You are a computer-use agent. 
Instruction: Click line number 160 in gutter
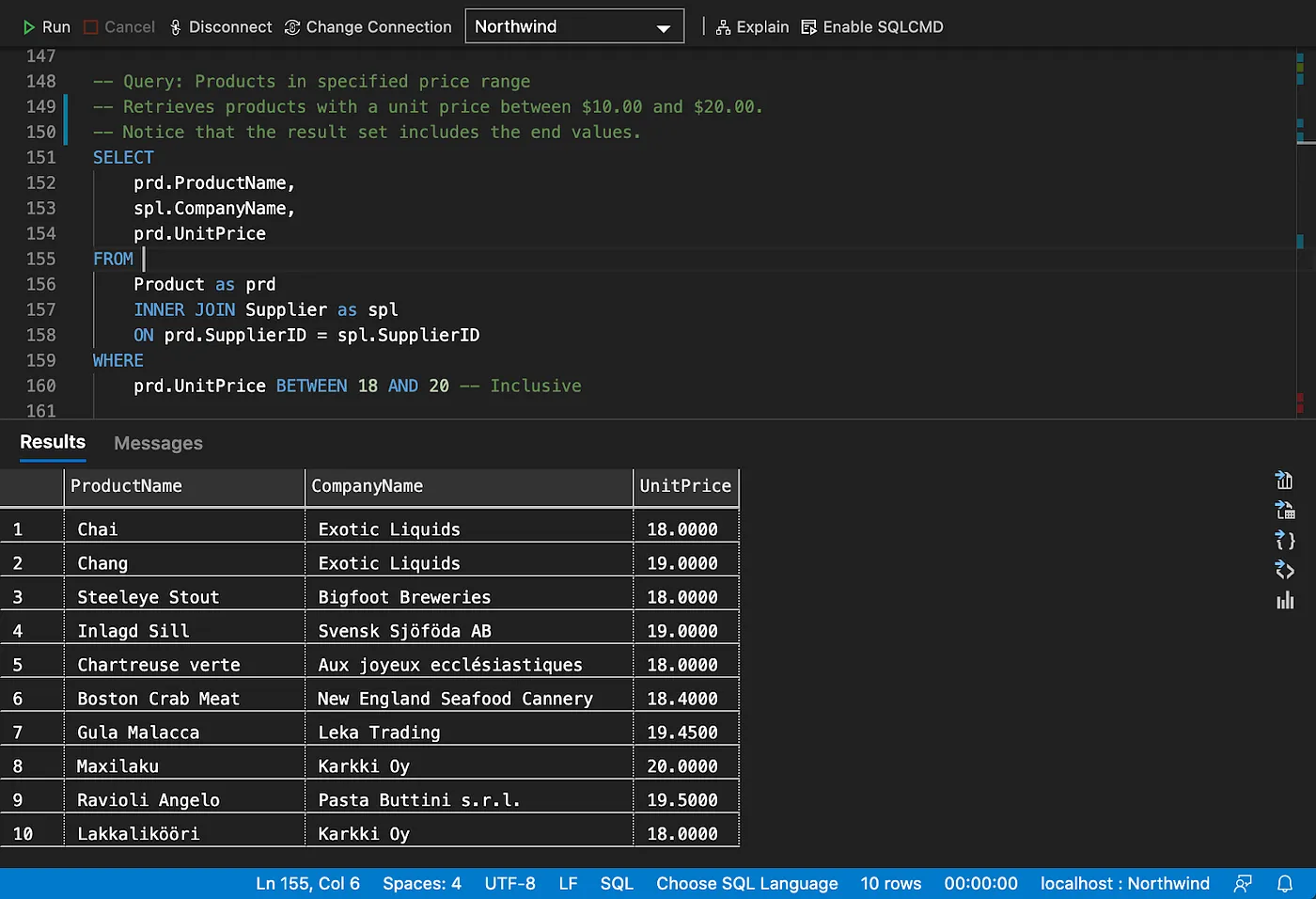[x=40, y=386]
